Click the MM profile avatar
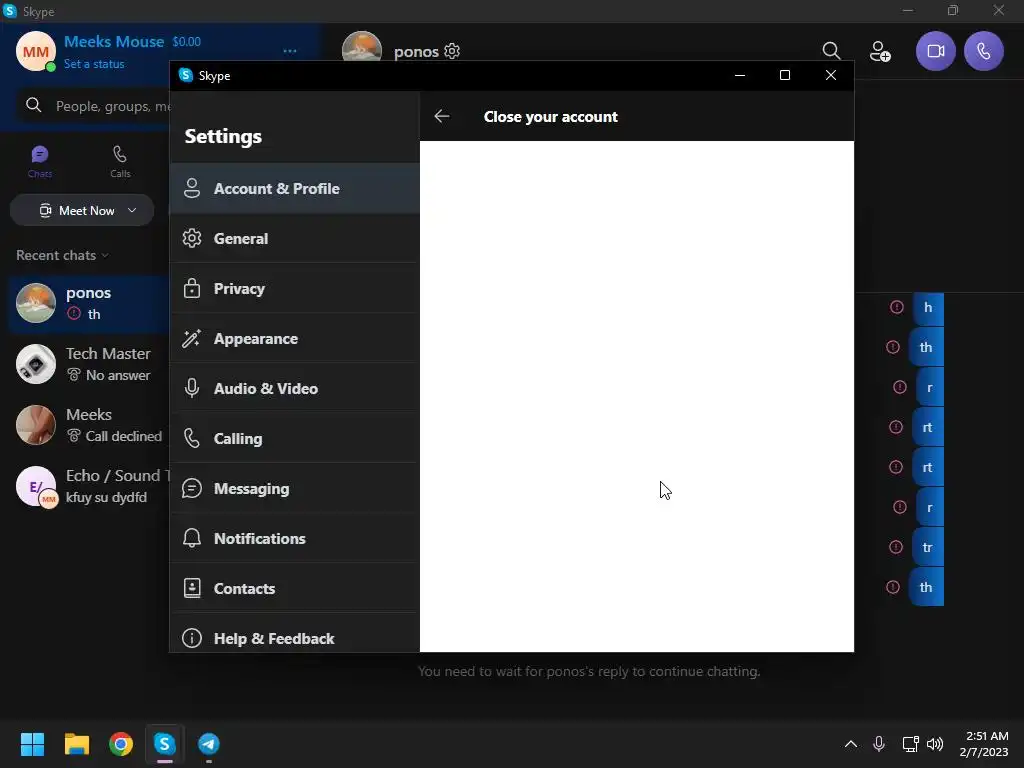Viewport: 1024px width, 768px height. 35,52
